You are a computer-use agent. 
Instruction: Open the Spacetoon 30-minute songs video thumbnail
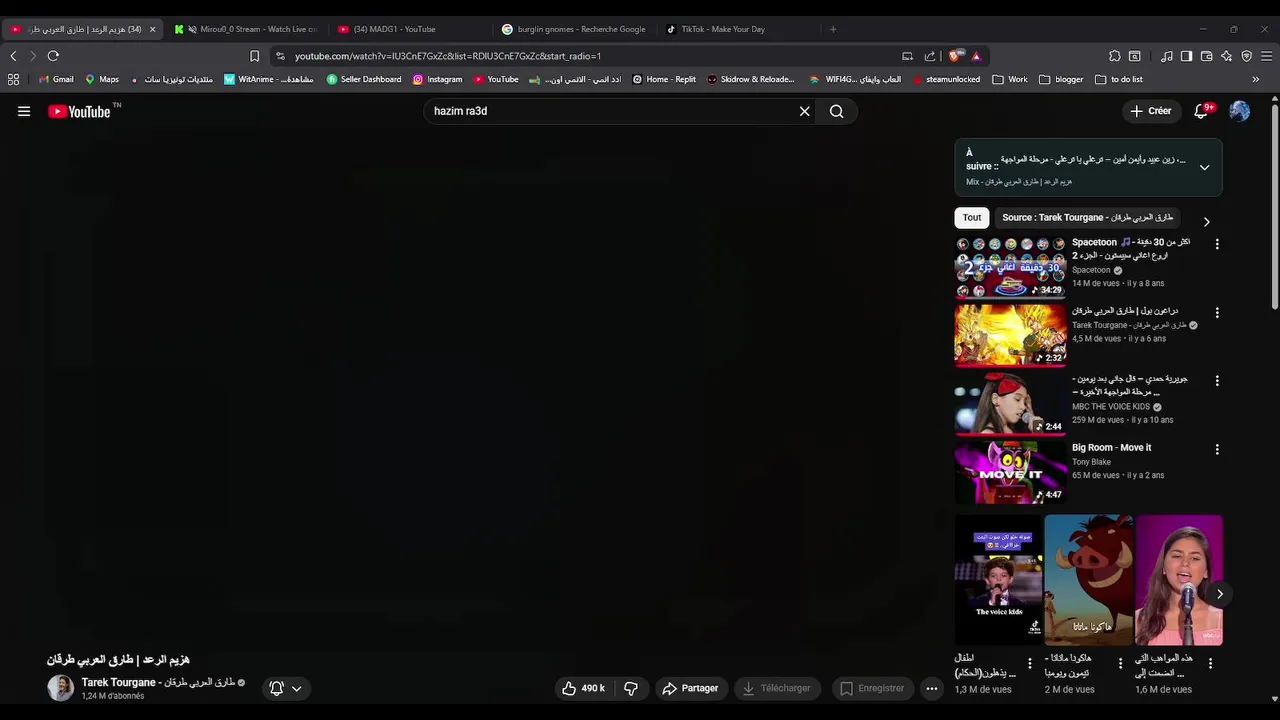pyautogui.click(x=1009, y=267)
